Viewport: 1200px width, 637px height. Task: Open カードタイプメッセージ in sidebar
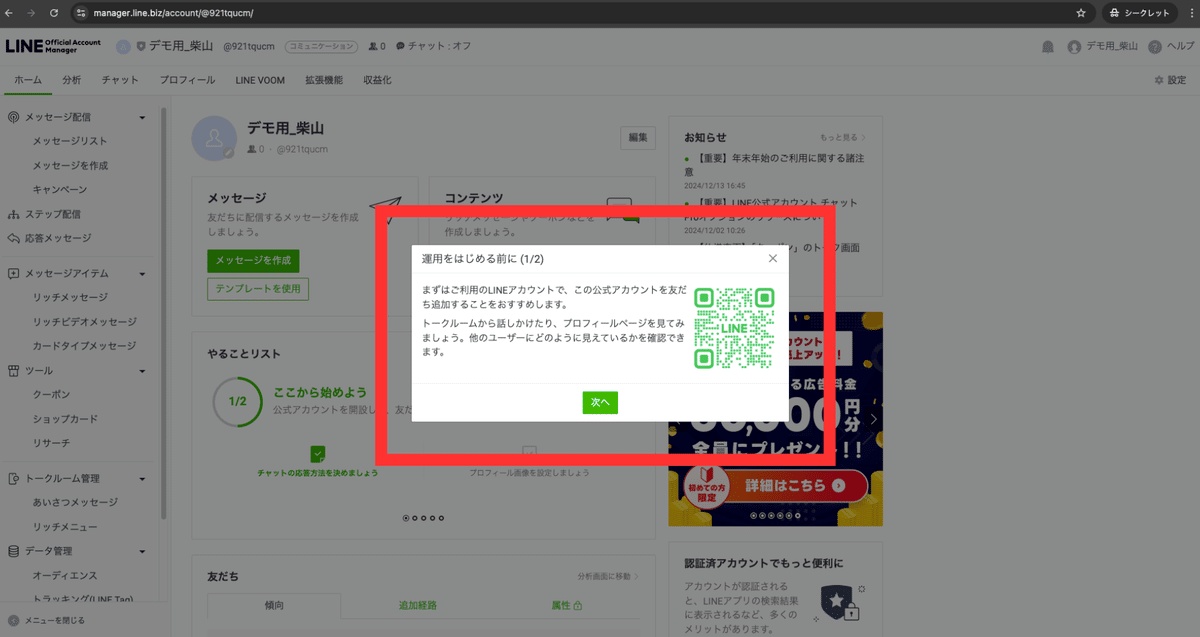point(84,346)
